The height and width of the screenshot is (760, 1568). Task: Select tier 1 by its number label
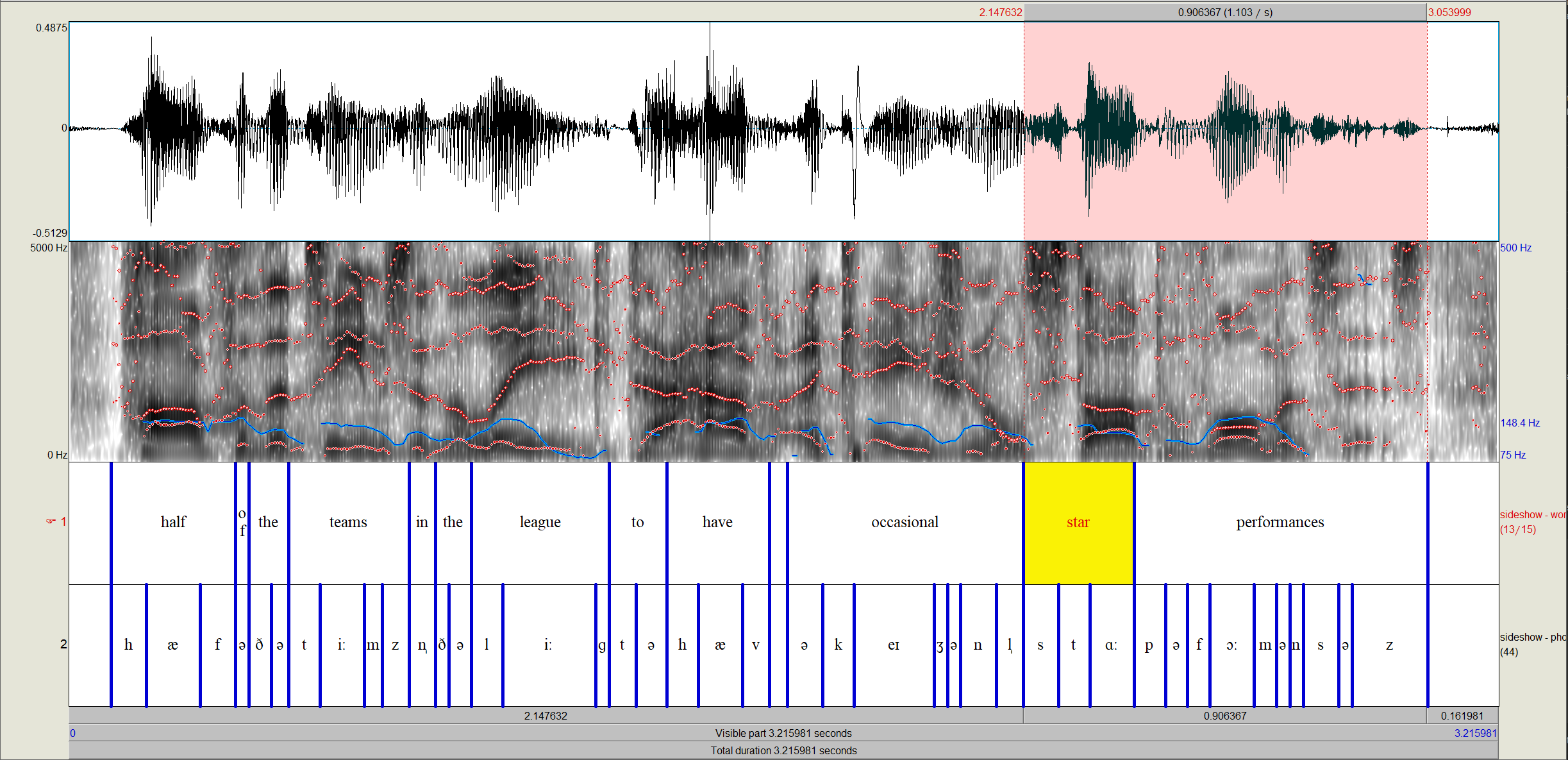[63, 521]
